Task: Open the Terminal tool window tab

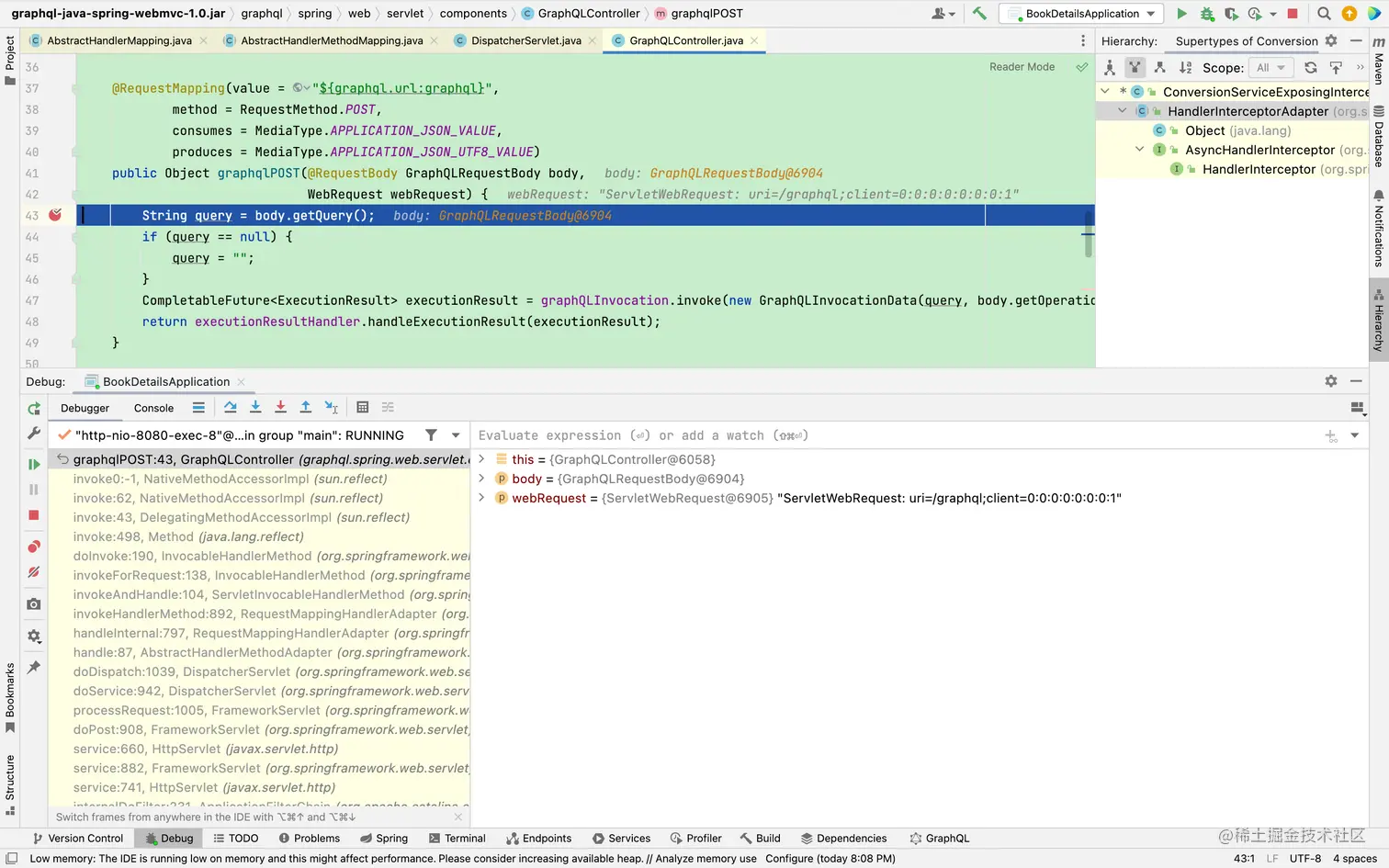Action: coord(457,838)
